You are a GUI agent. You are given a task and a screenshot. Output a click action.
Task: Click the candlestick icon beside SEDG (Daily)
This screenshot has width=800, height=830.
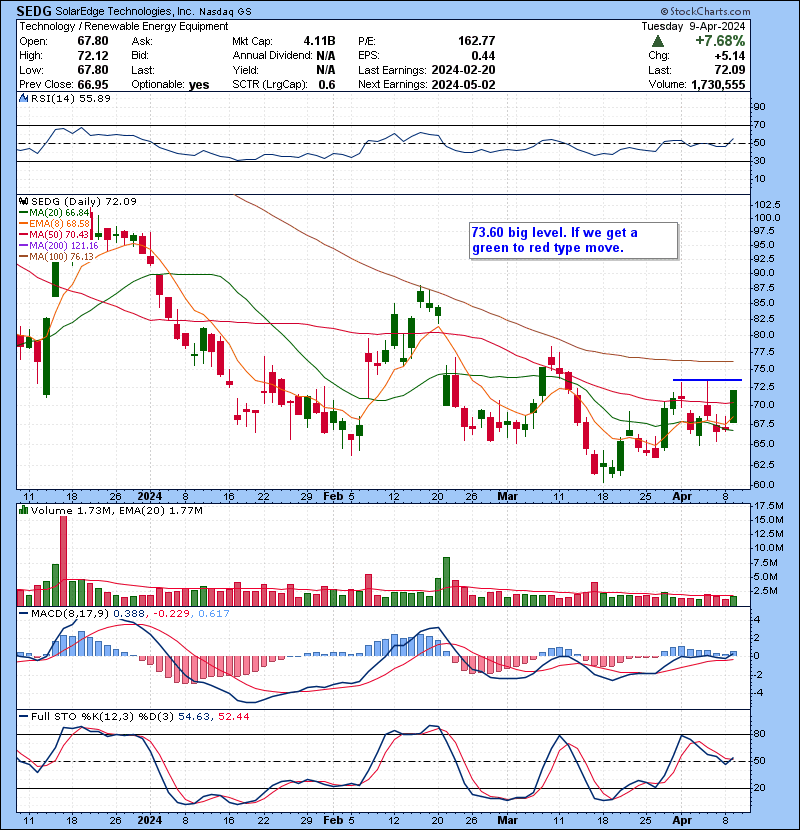tap(23, 201)
